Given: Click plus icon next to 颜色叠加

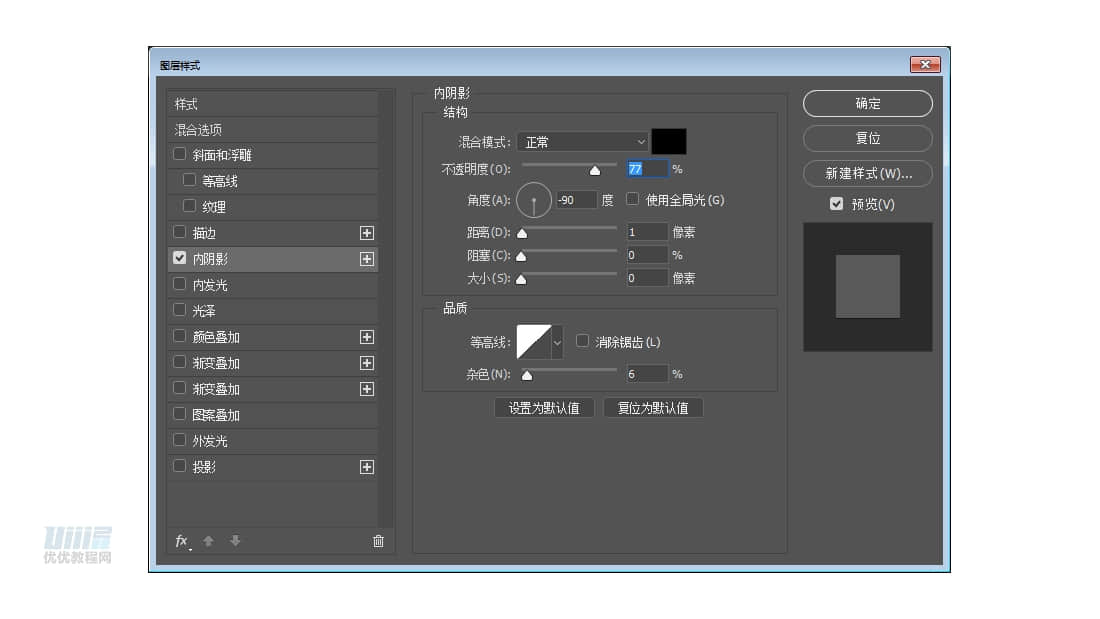Looking at the screenshot, I should pos(366,337).
